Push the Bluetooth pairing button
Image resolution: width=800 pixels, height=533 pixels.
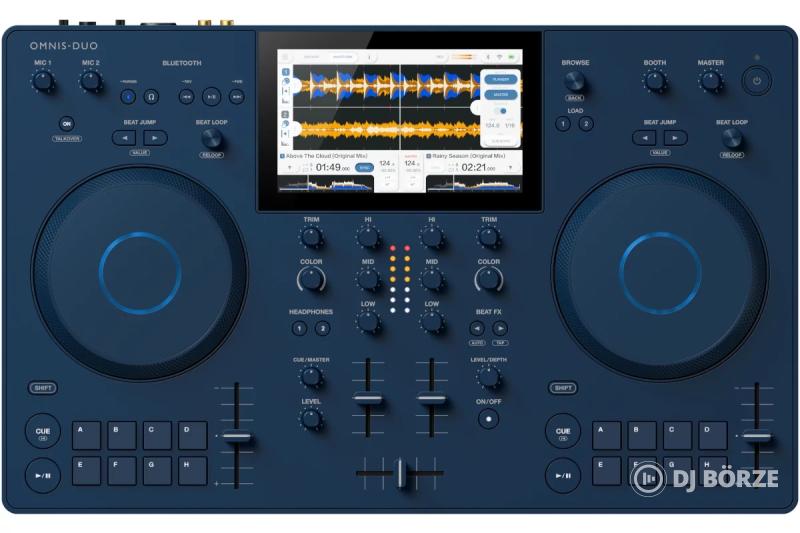tap(128, 96)
